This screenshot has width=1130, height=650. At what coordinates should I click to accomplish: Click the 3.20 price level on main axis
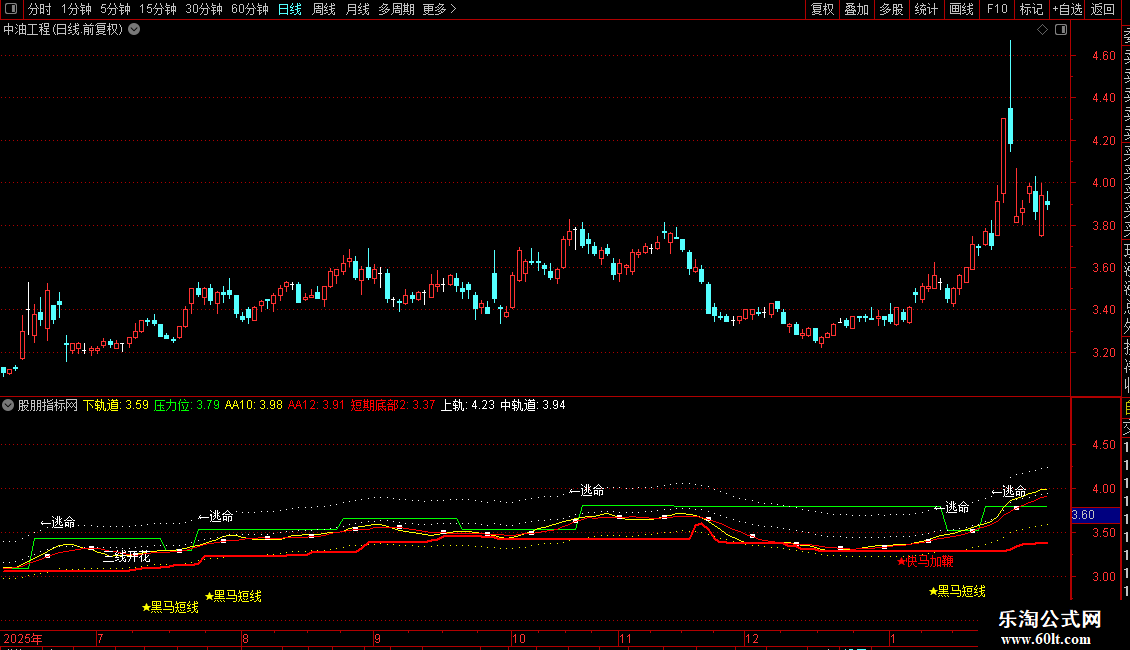(x=1103, y=352)
